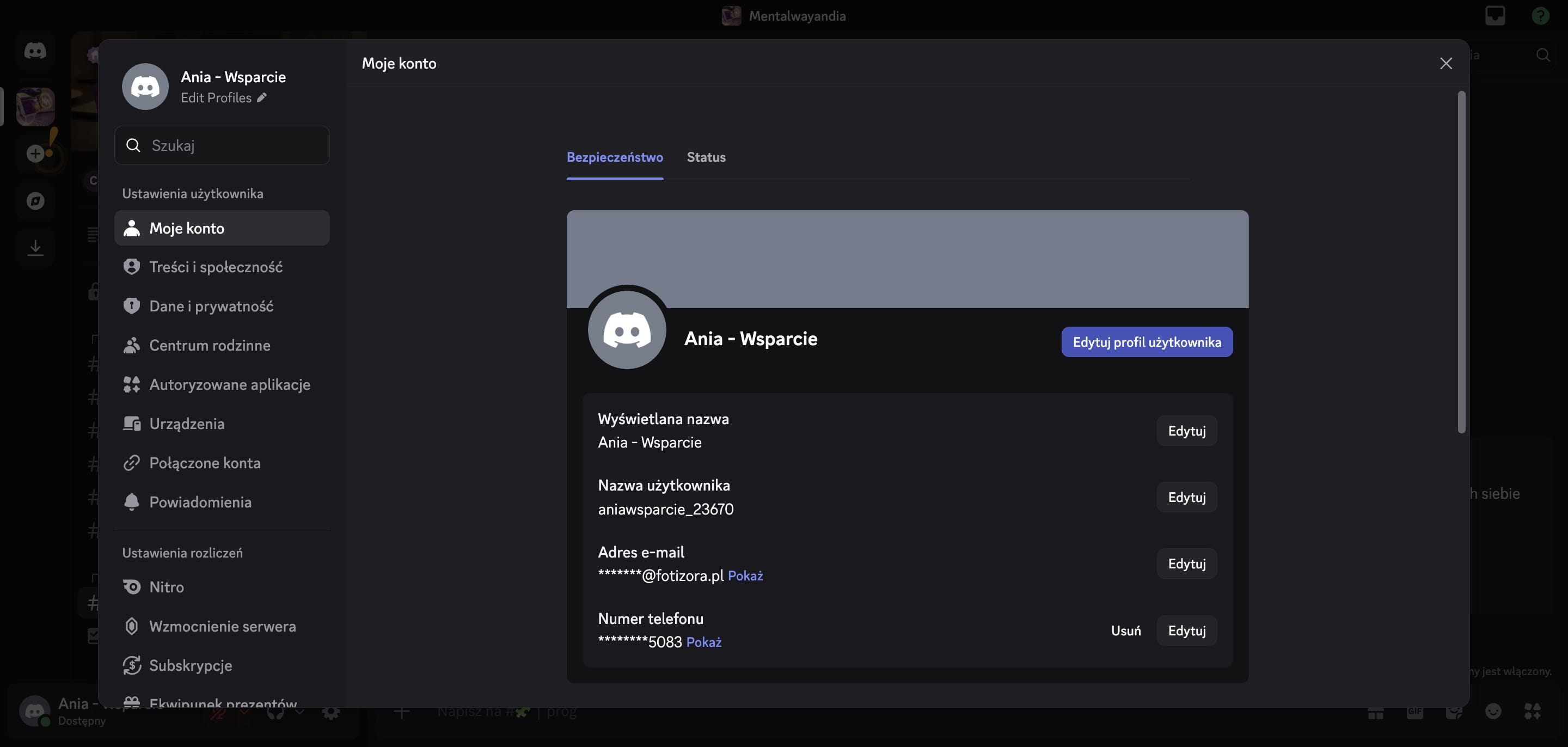The image size is (1568, 747).
Task: Open Dane i prywatność settings
Action: [222, 306]
